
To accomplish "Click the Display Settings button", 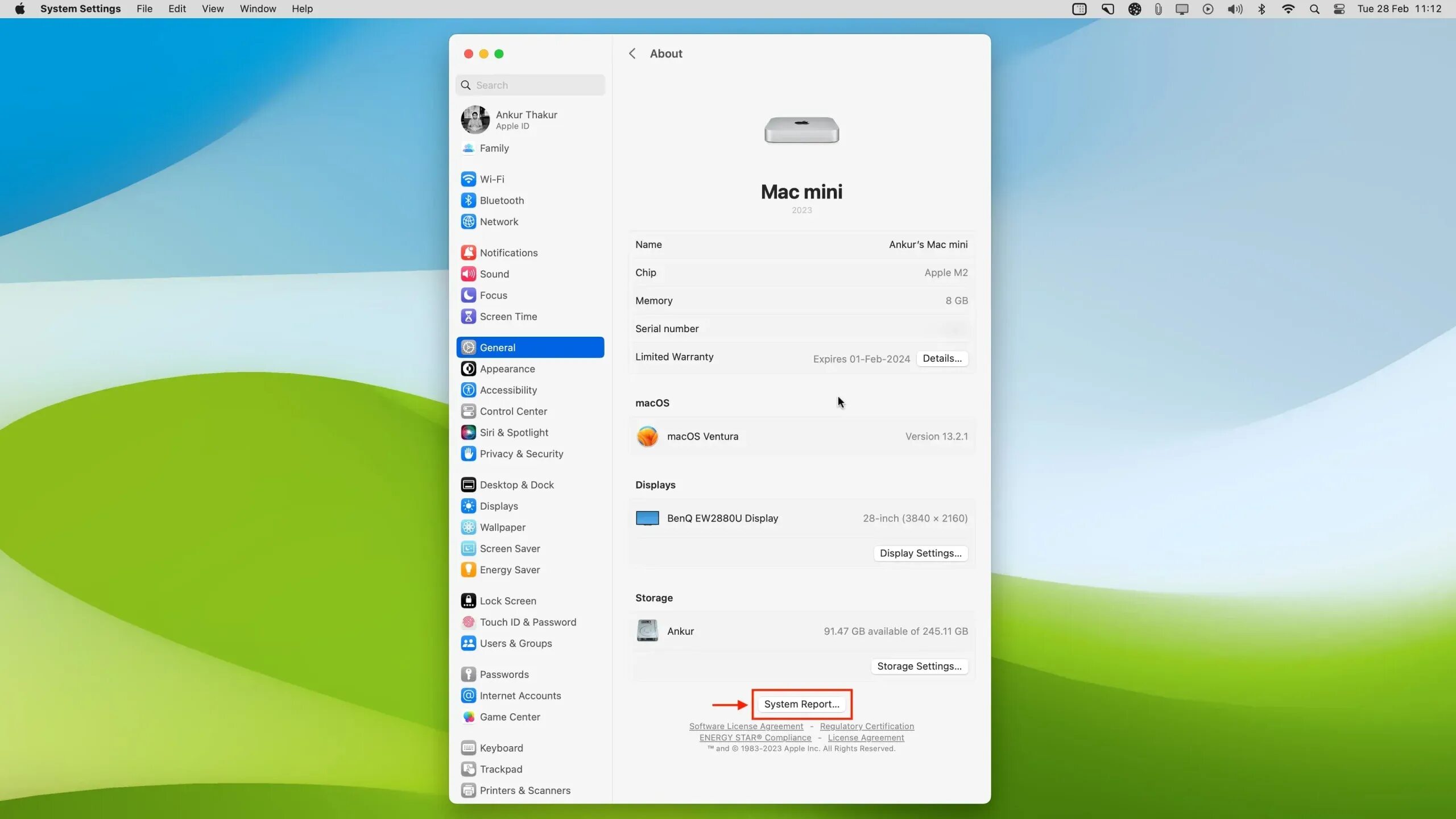I will (920, 553).
